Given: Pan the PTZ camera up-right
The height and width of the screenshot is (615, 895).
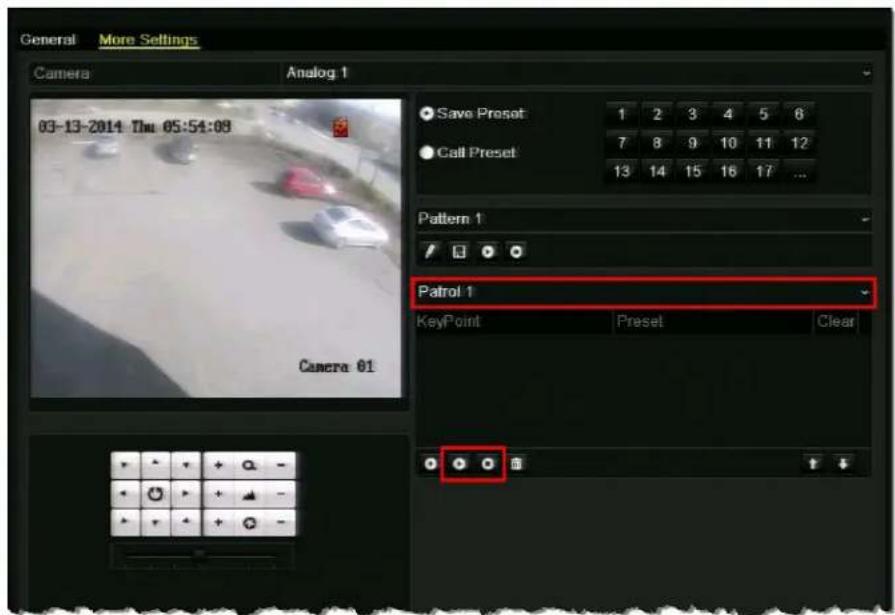Looking at the screenshot, I should pyautogui.click(x=186, y=465).
